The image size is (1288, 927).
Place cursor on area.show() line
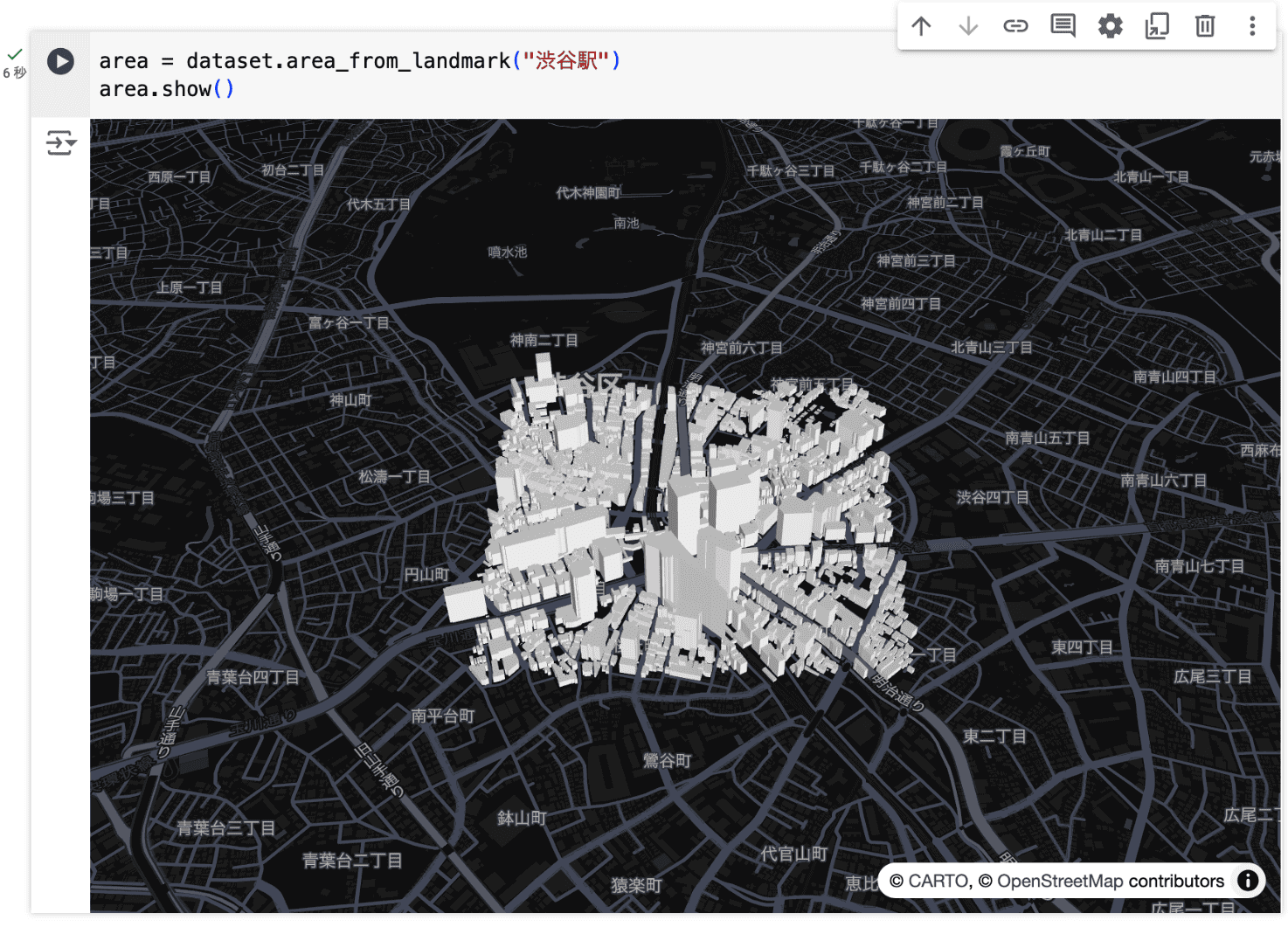pyautogui.click(x=166, y=89)
